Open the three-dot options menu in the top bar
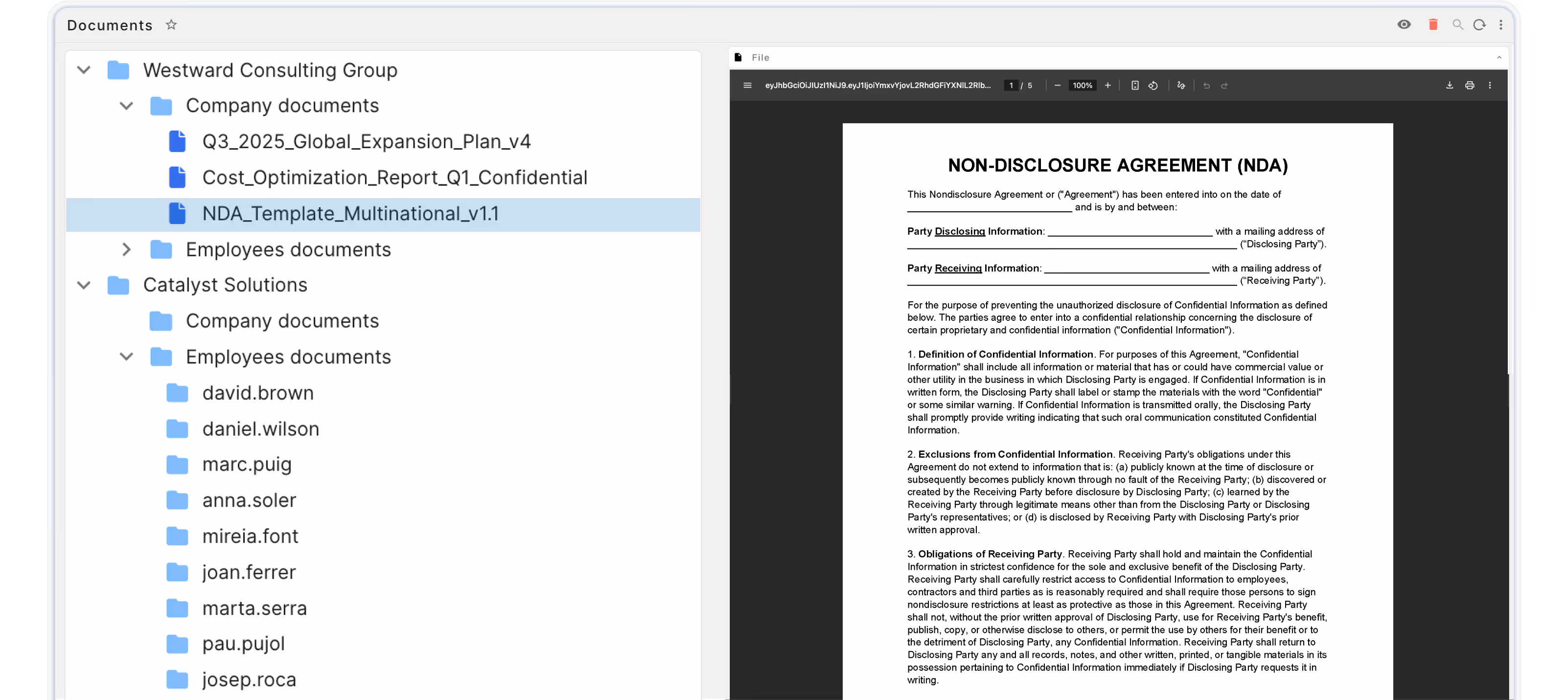1568x700 pixels. (x=1501, y=24)
